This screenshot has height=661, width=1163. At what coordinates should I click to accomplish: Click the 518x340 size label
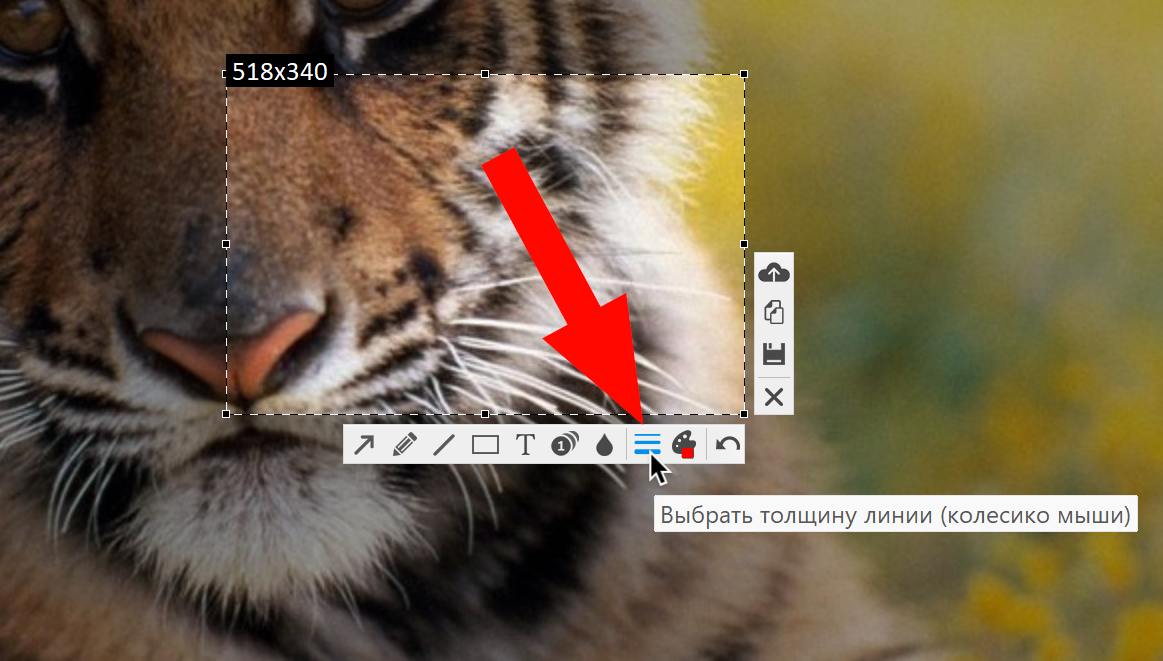pyautogui.click(x=280, y=71)
